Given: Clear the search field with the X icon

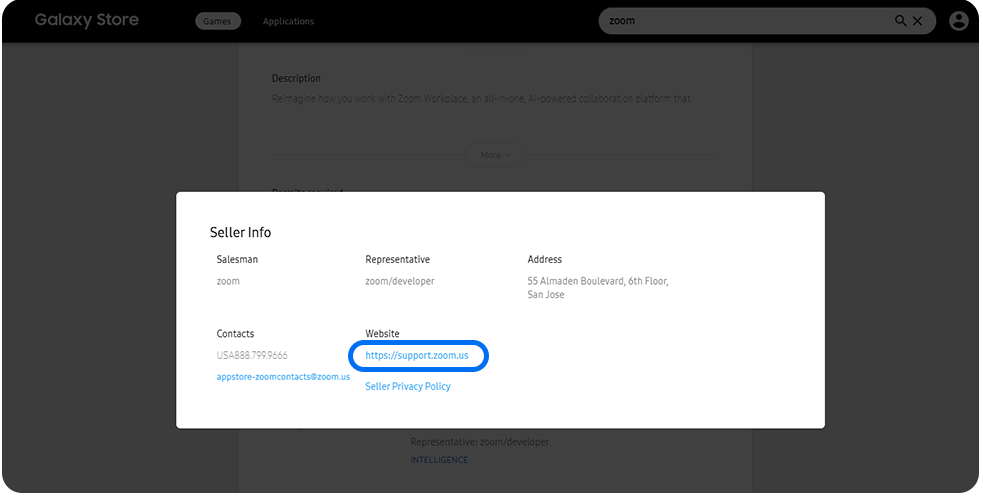Looking at the screenshot, I should (917, 21).
